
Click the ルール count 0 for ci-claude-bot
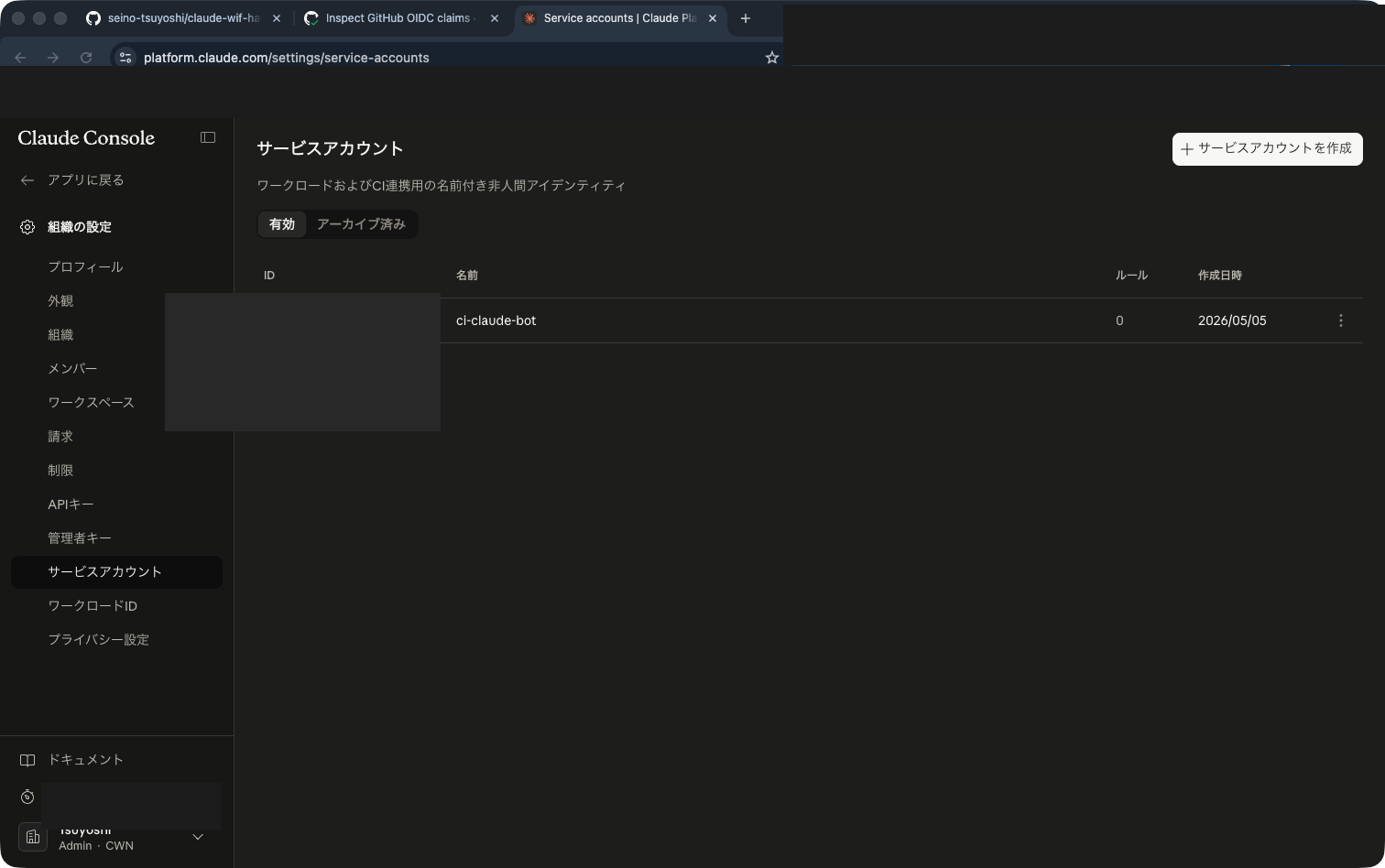coord(1119,320)
